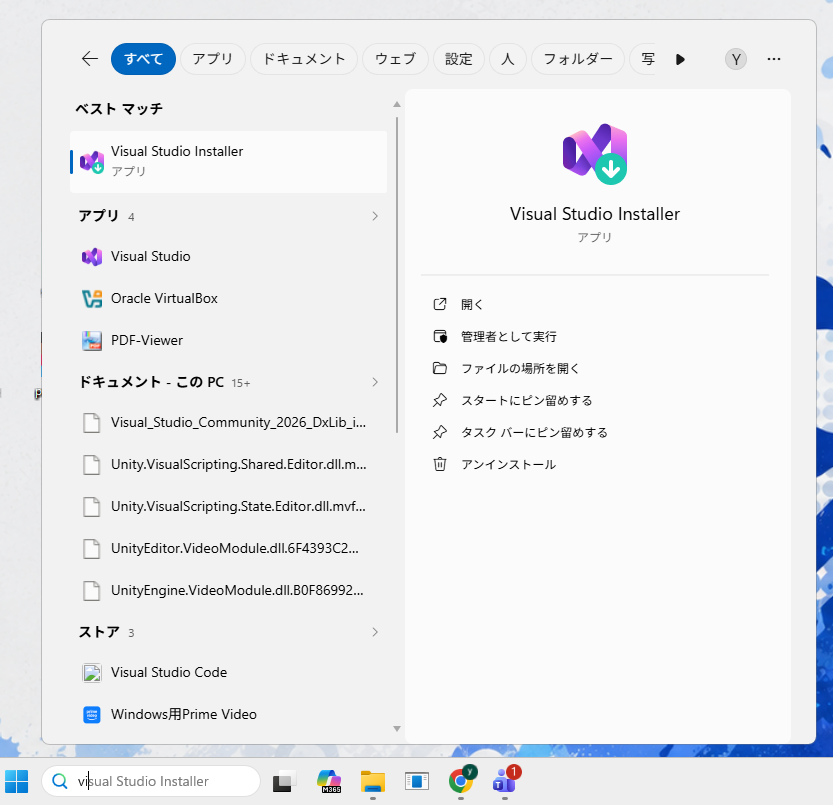Click the folder icon for ファイルの場所を開く
This screenshot has width=833, height=805.
440,368
